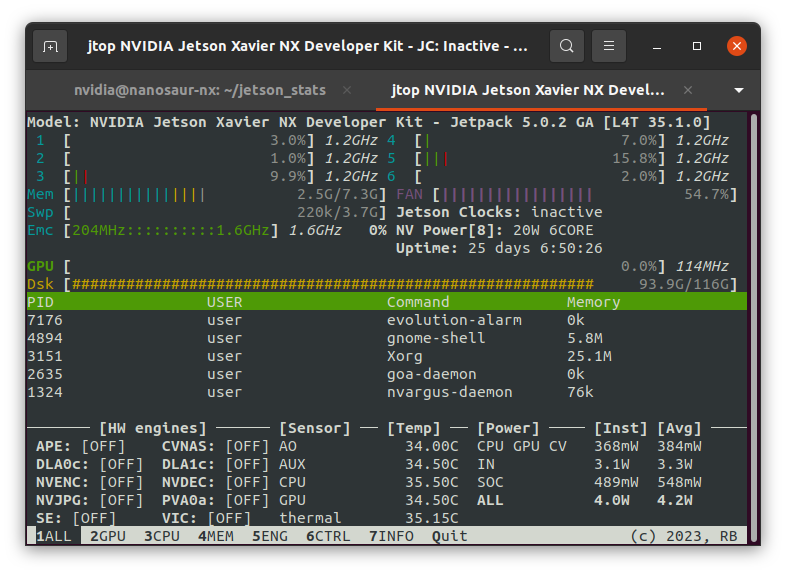View the 7INFO page
The image size is (786, 574).
[391, 536]
